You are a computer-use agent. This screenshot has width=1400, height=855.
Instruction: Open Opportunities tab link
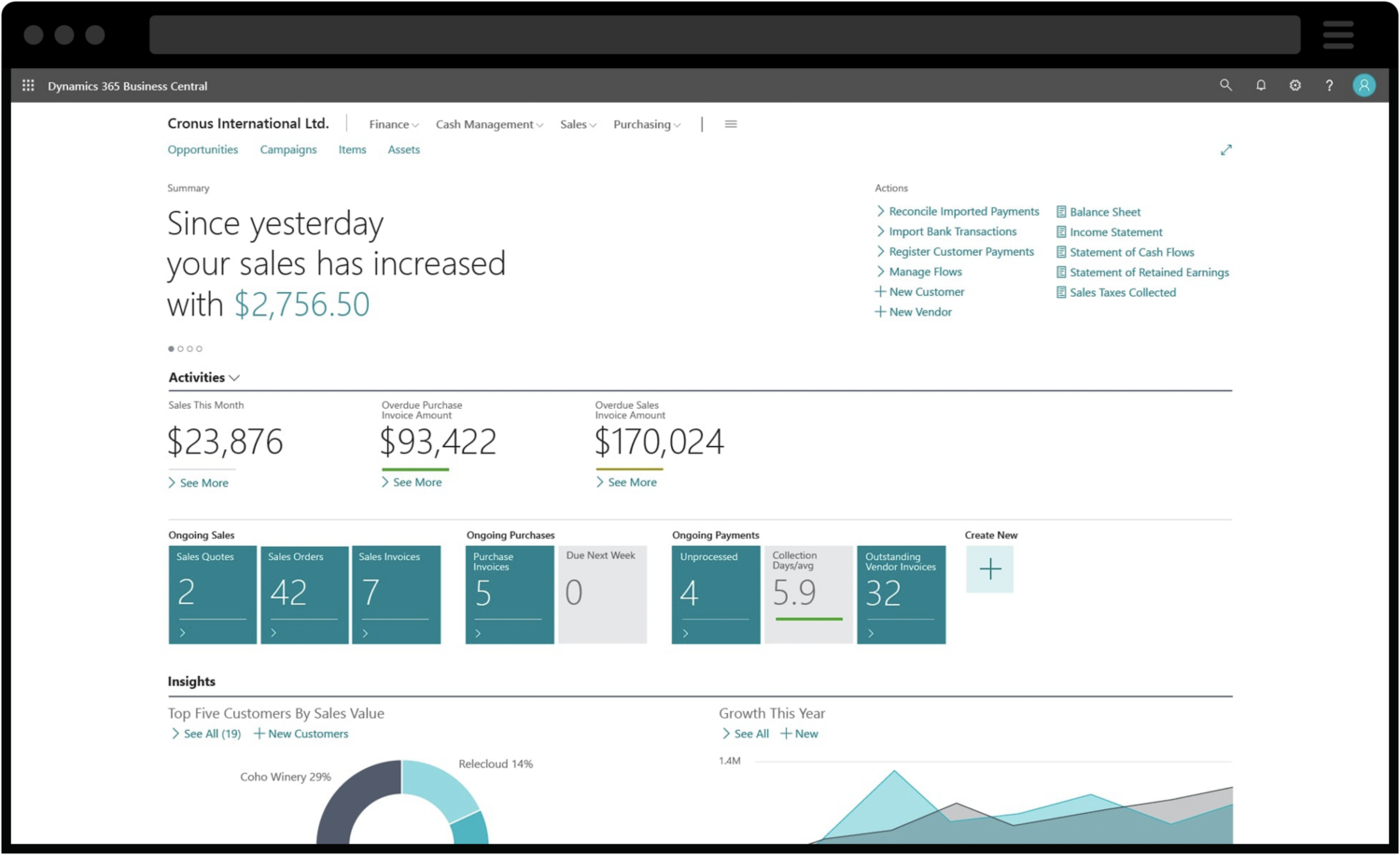click(x=203, y=149)
